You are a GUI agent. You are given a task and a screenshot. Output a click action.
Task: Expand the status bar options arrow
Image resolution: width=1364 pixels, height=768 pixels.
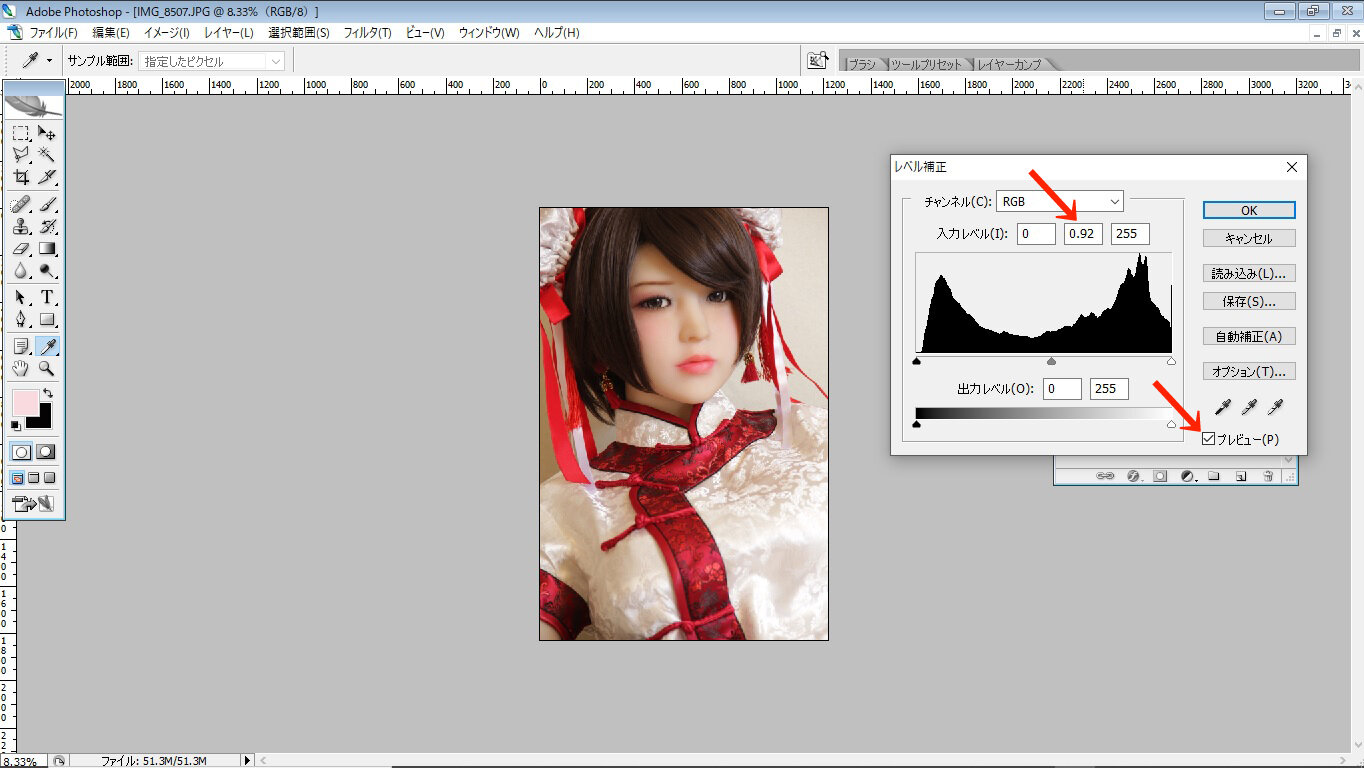[246, 760]
